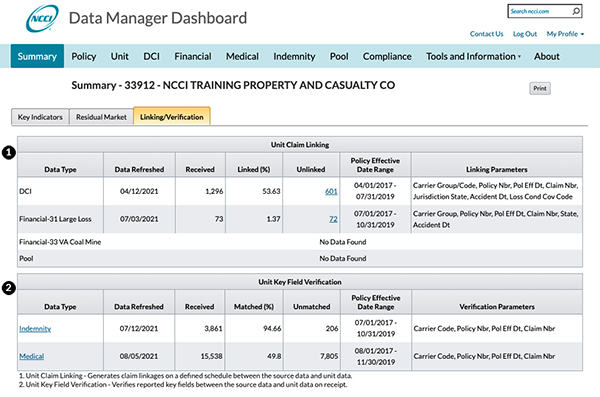Click the 3,861 received value
600x397 pixels.
pos(213,328)
